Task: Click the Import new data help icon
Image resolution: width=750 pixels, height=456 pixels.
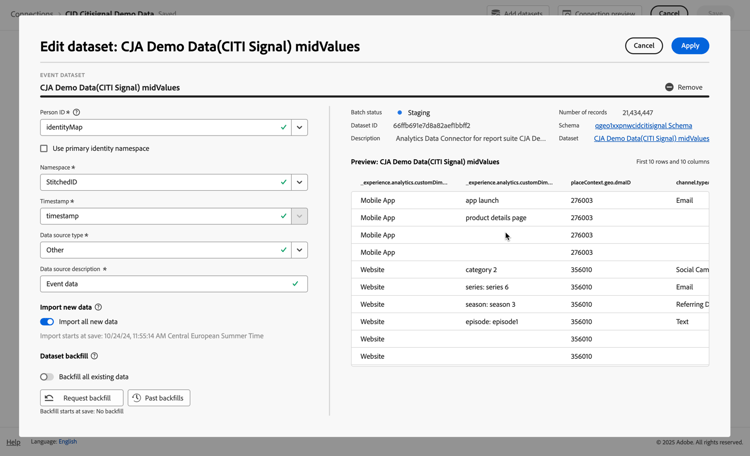Action: click(x=98, y=307)
